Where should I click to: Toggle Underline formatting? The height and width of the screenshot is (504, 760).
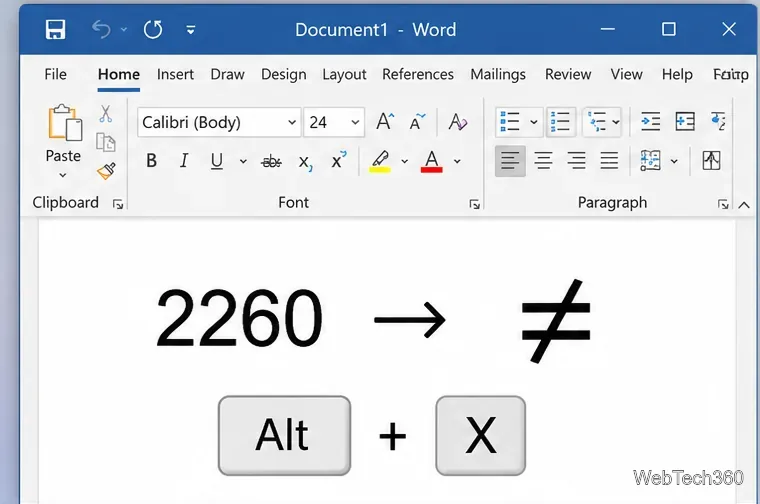tap(217, 160)
